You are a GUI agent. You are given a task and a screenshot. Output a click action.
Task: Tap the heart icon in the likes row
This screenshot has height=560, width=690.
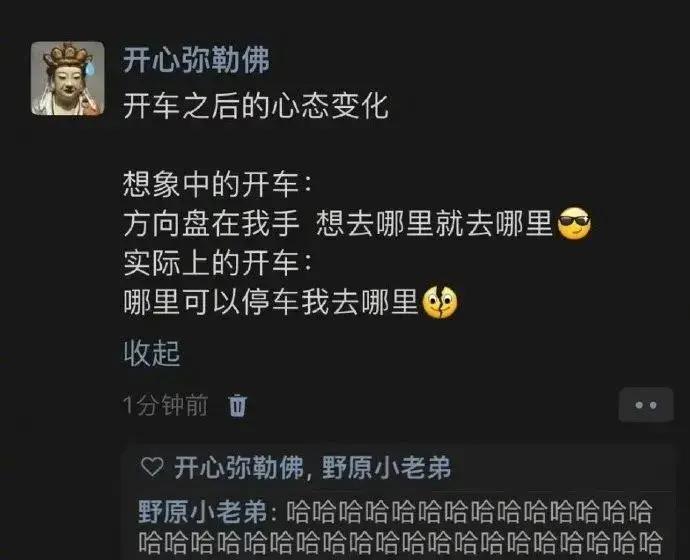[152, 467]
